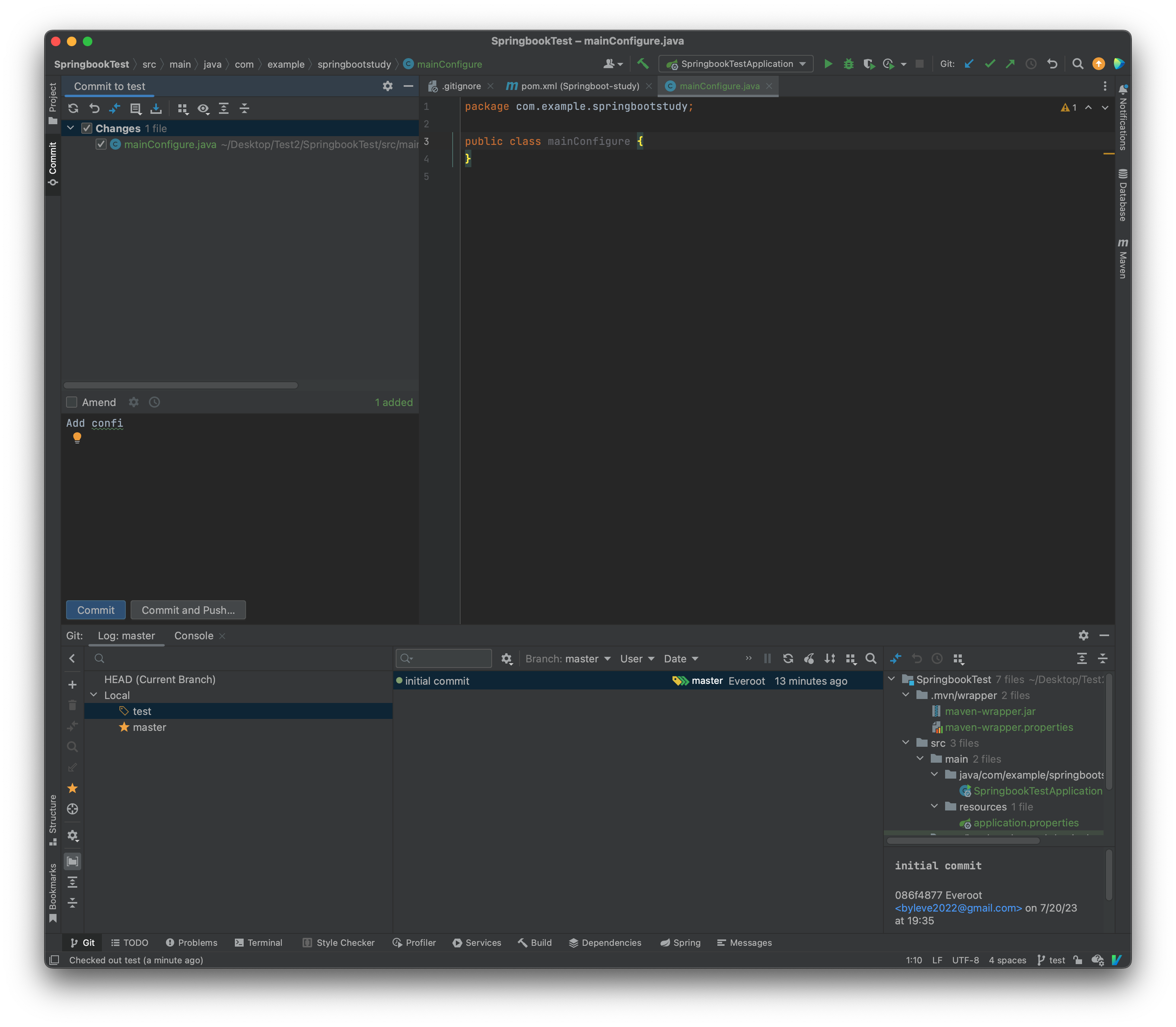Collapse the Local branches node
Screen dimensions: 1176x1027
point(94,695)
